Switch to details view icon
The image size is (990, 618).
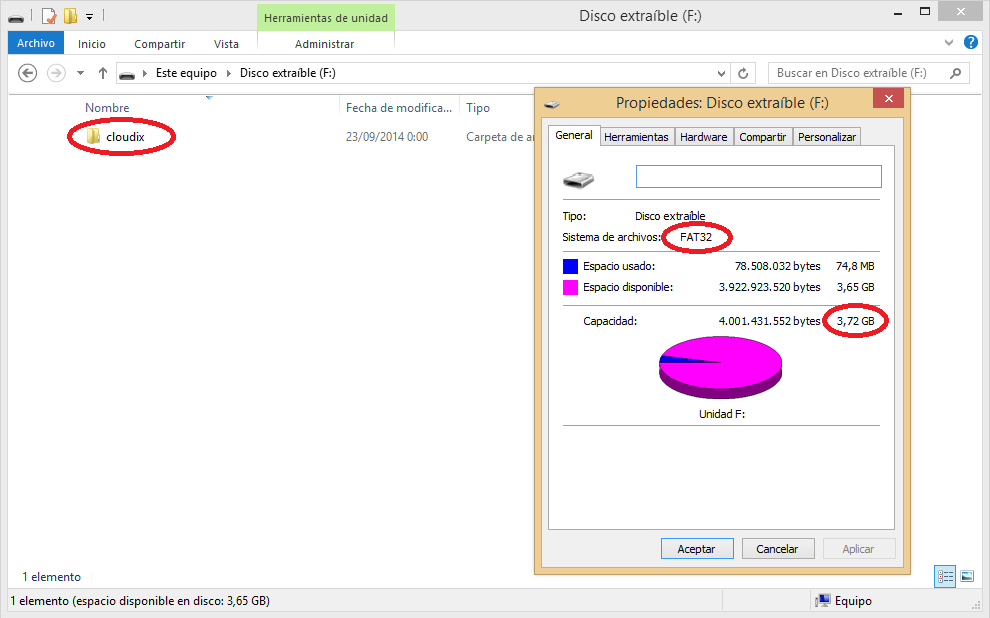pyautogui.click(x=945, y=576)
